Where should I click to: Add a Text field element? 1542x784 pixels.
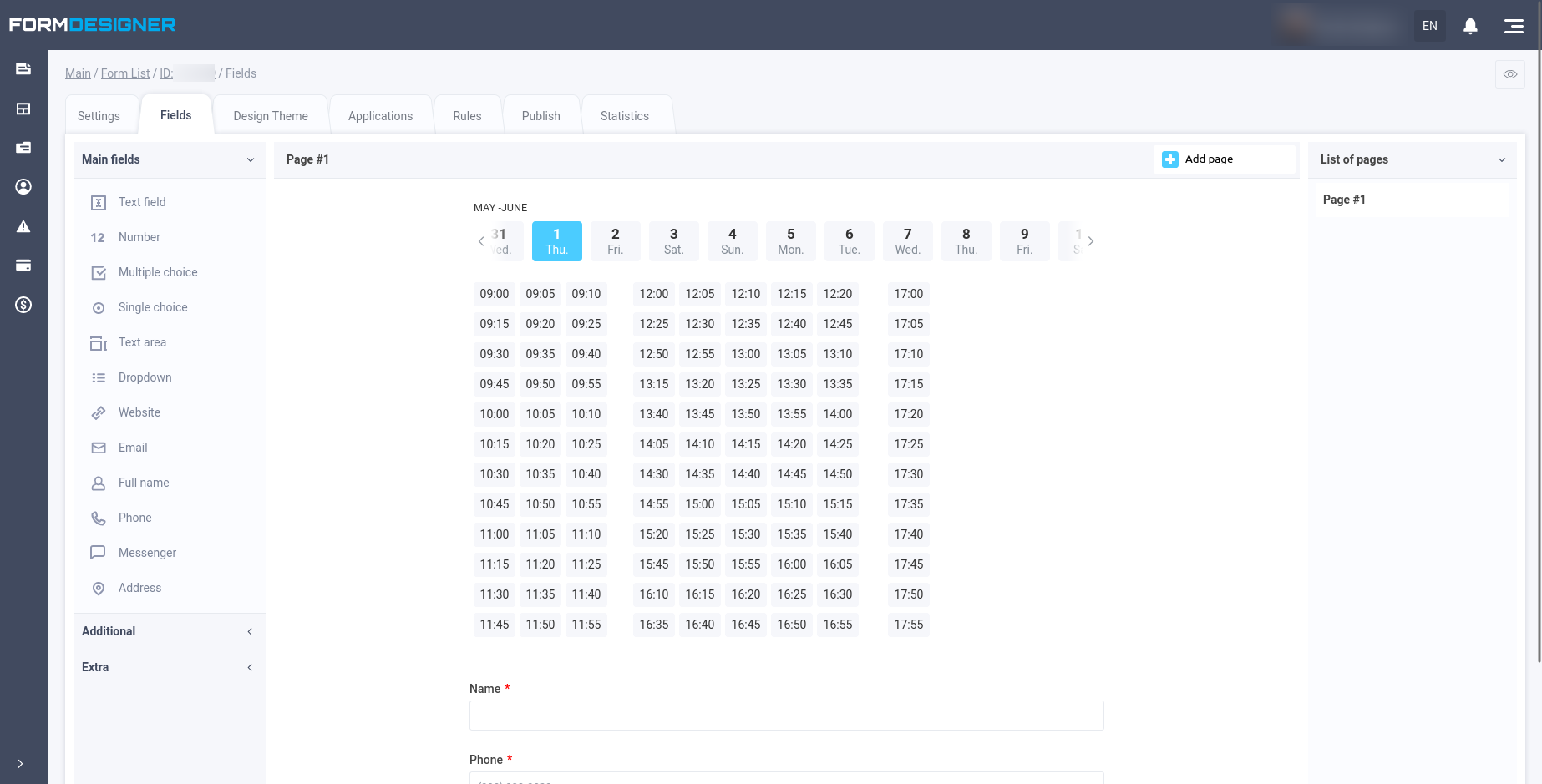click(x=170, y=202)
